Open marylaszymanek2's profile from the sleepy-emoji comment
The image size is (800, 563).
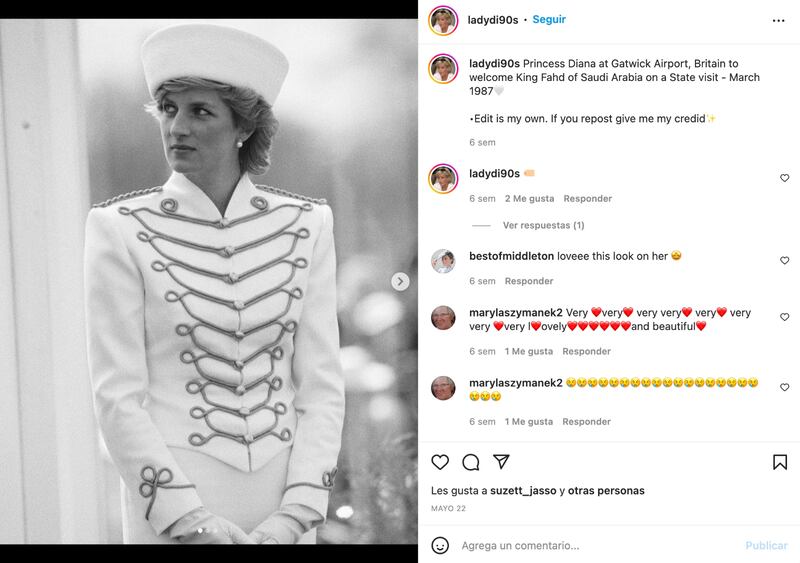[x=515, y=383]
